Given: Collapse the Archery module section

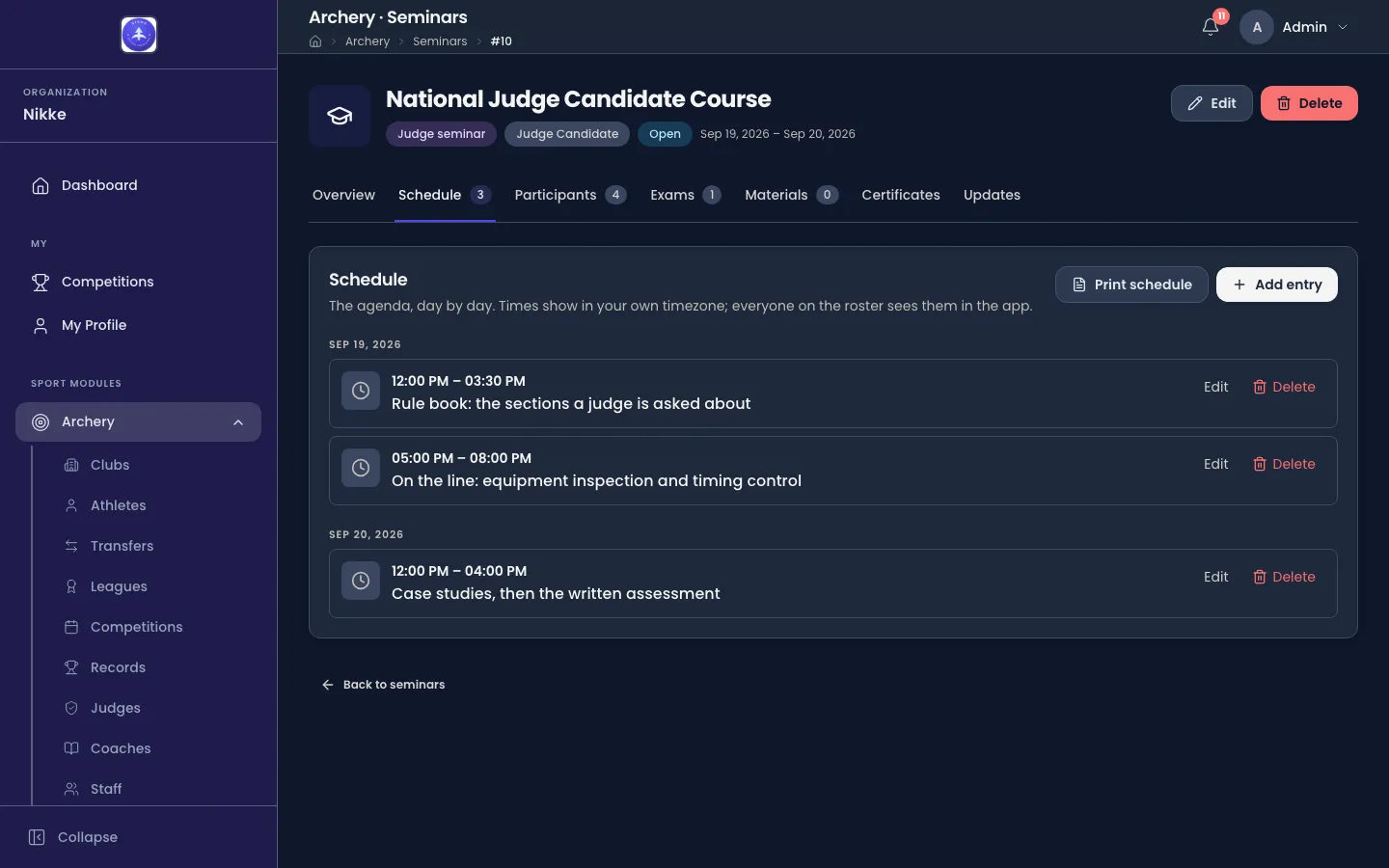Looking at the screenshot, I should 138,421.
